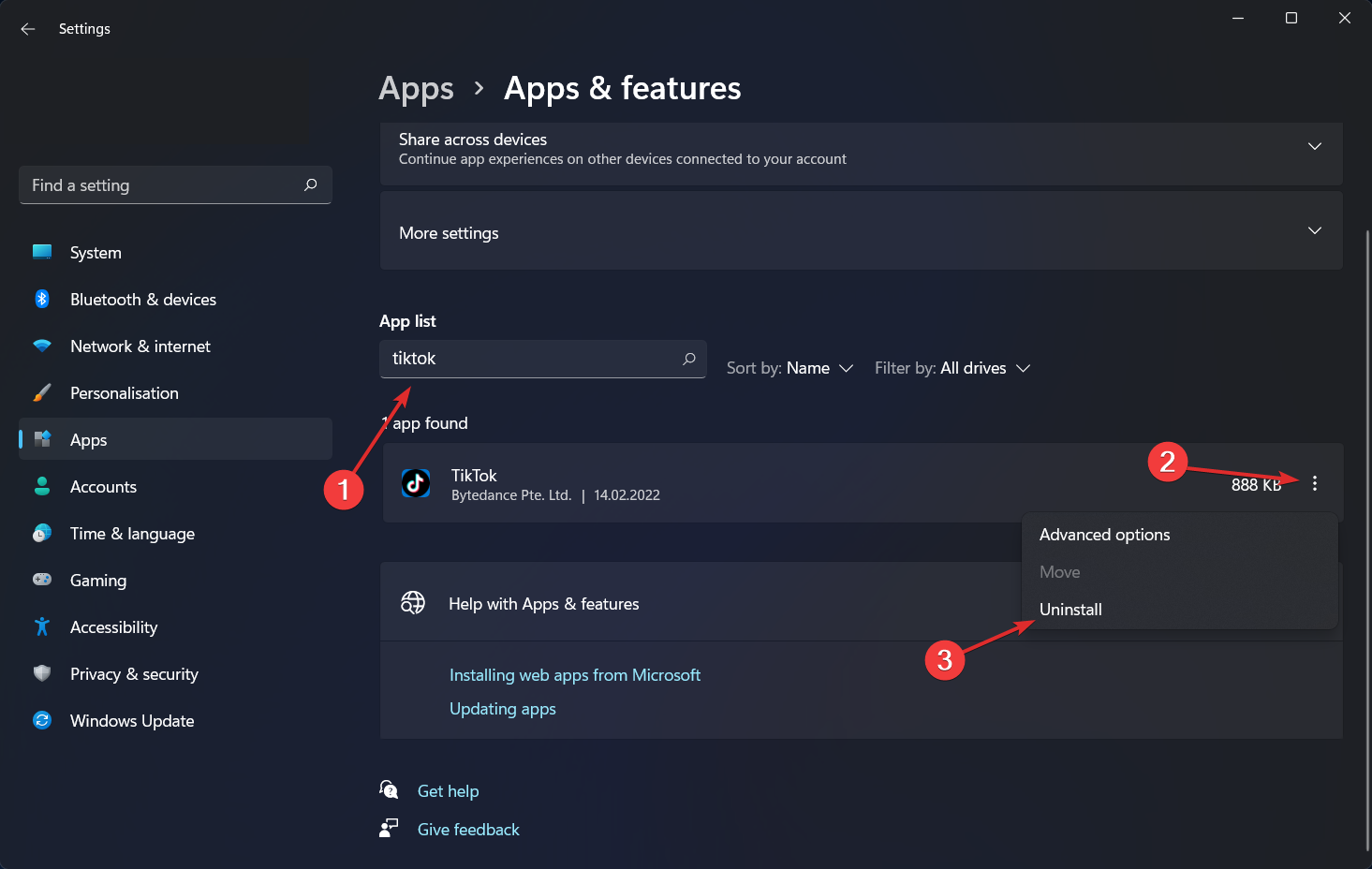The height and width of the screenshot is (869, 1372).
Task: Open Personalisation settings
Action: 175,393
